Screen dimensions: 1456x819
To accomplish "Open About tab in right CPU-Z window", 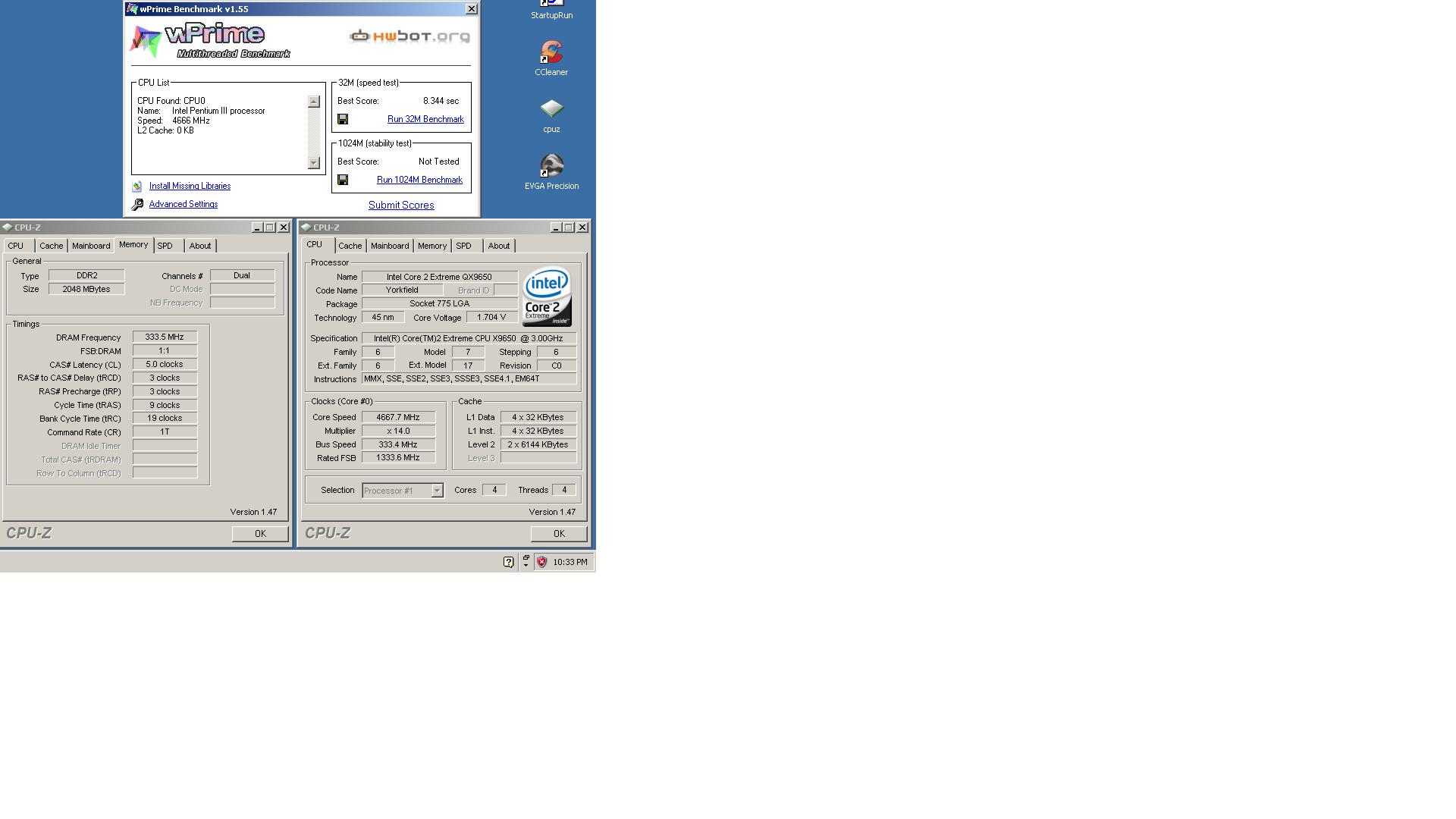I will click(499, 246).
